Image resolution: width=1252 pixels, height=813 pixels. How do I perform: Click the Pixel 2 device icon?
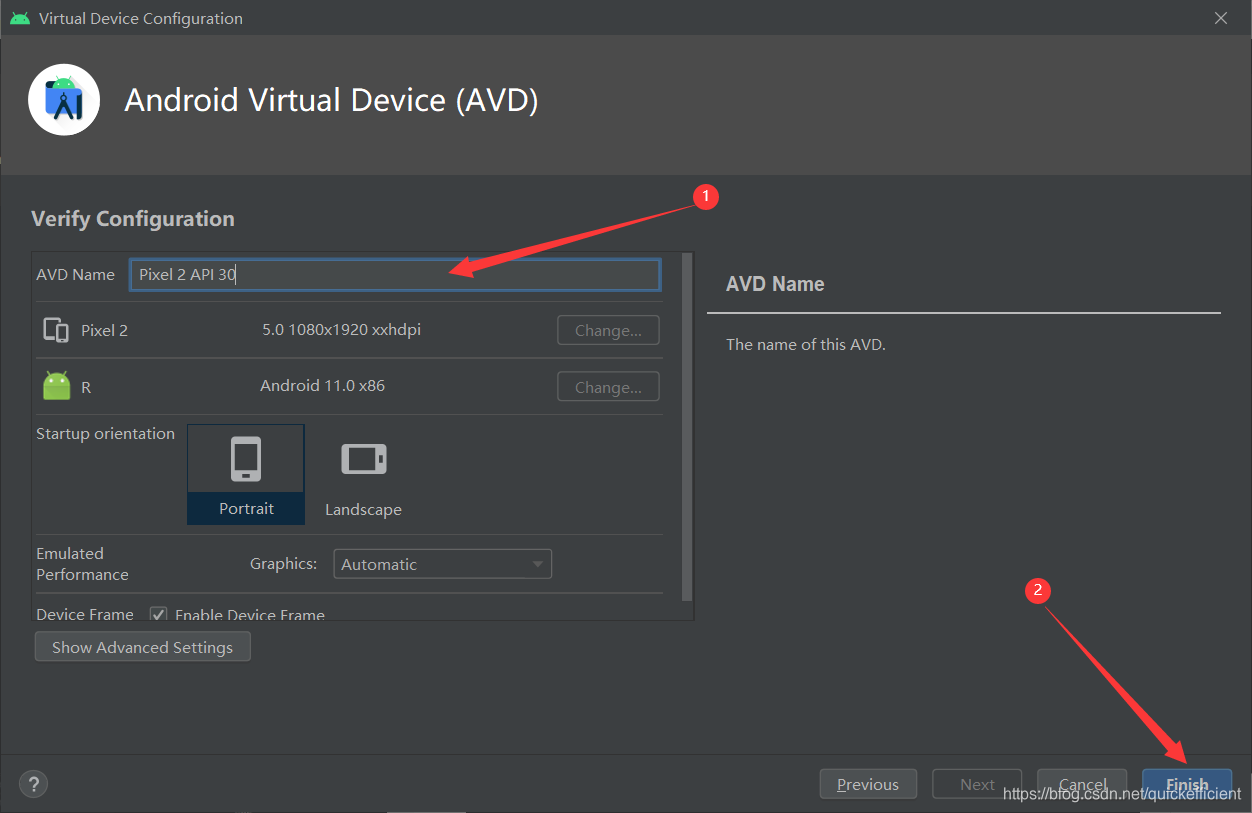[x=55, y=330]
